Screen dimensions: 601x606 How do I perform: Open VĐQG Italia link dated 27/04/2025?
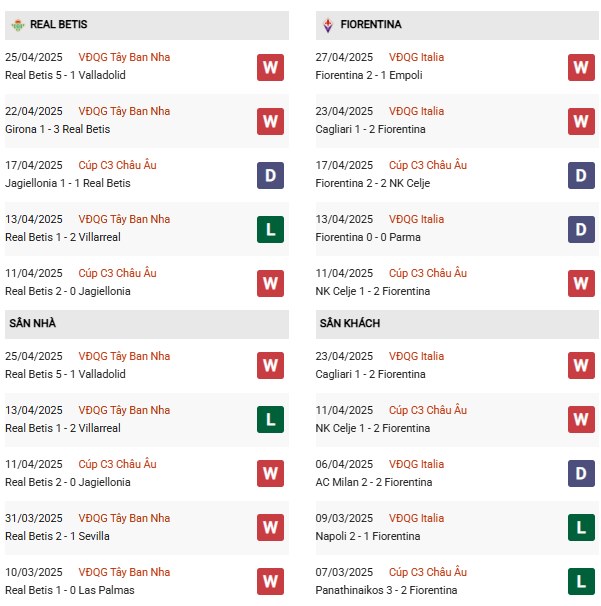[x=416, y=57]
